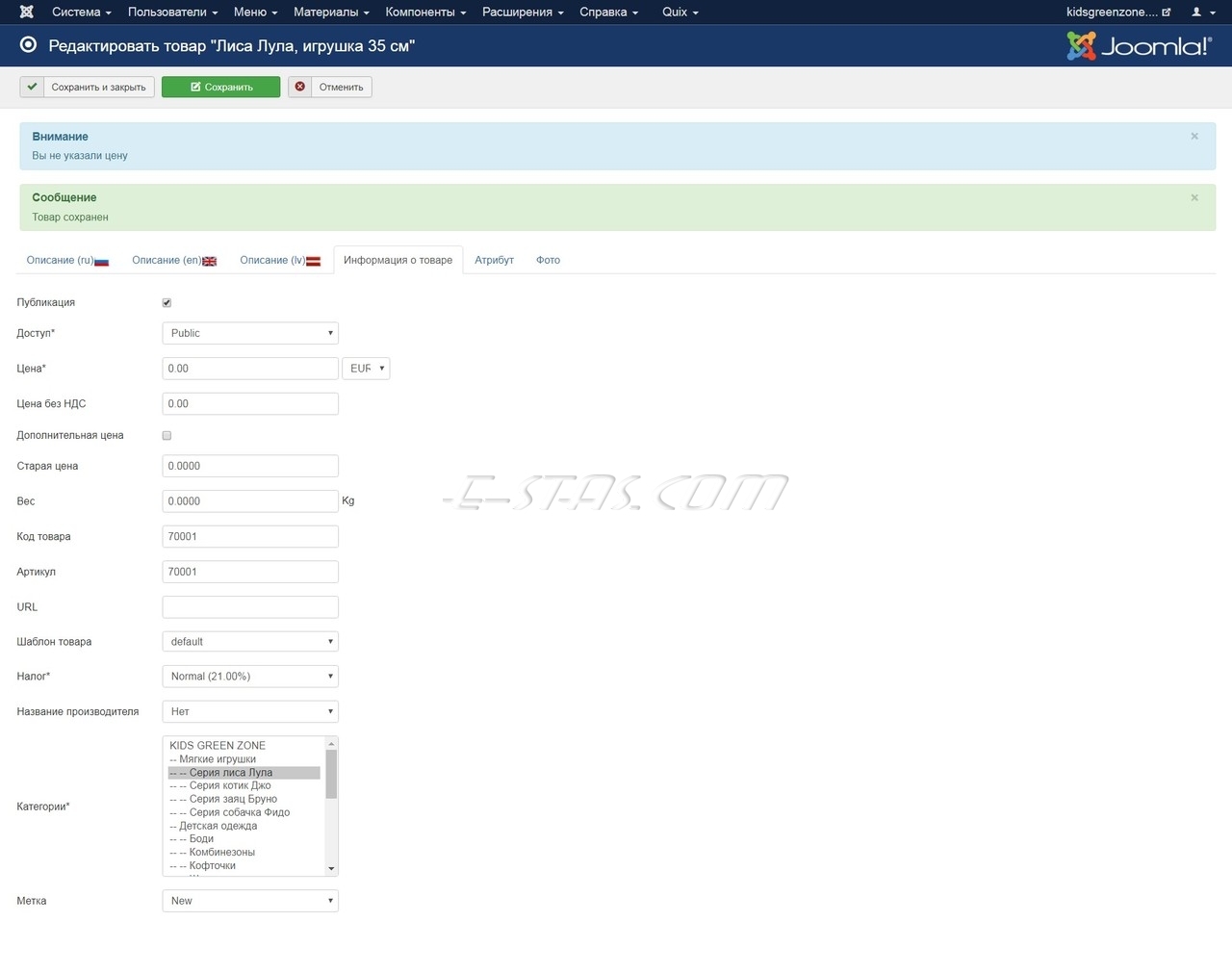This screenshot has height=973, width=1232.
Task: Click the Latvian flag on the description tab
Action: click(313, 261)
